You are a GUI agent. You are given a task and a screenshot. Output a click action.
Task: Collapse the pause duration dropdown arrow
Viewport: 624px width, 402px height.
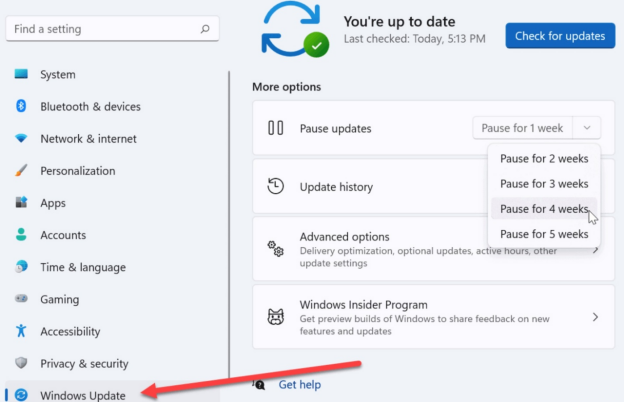587,128
